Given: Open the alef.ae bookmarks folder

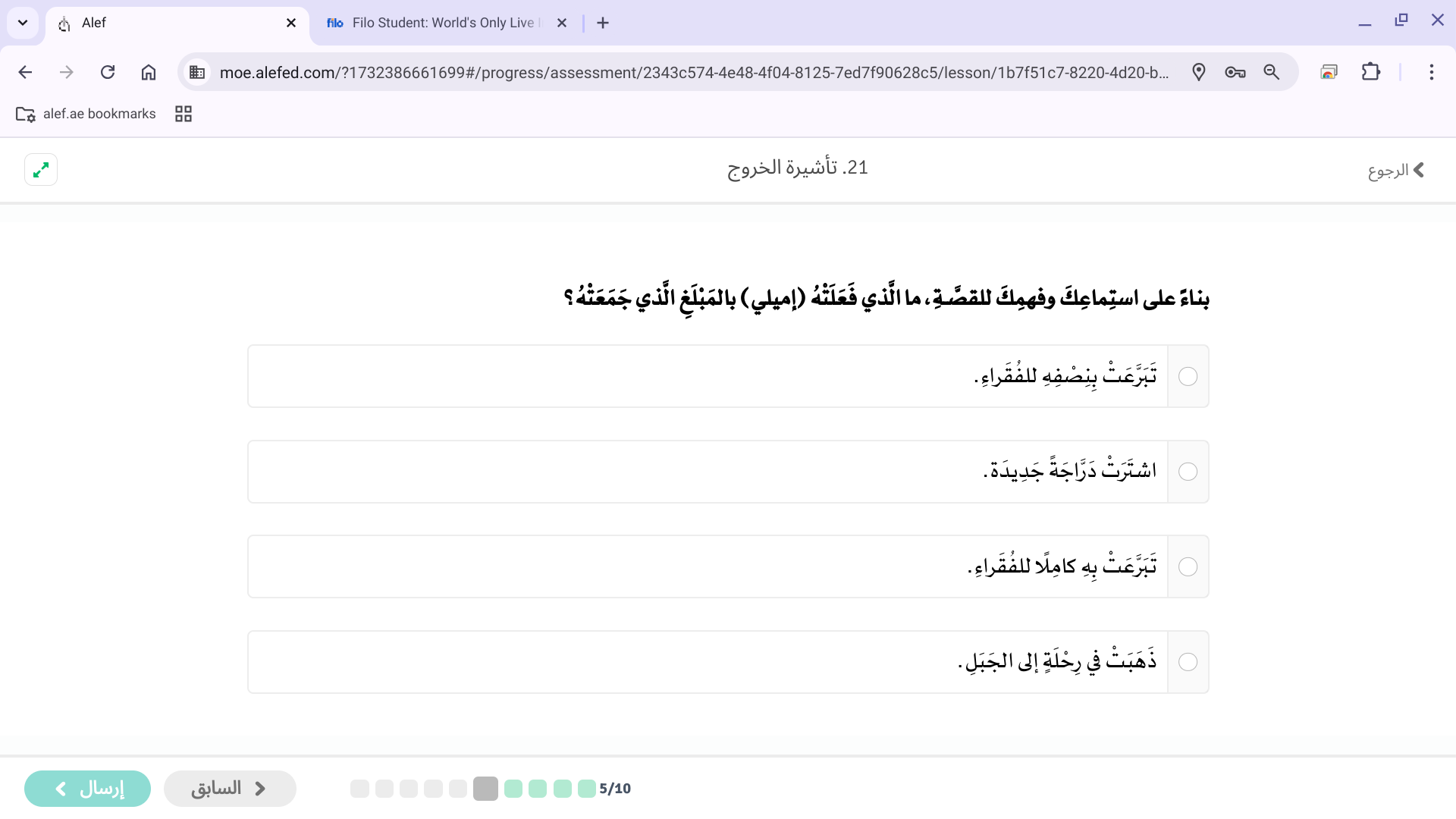Looking at the screenshot, I should pyautogui.click(x=86, y=114).
